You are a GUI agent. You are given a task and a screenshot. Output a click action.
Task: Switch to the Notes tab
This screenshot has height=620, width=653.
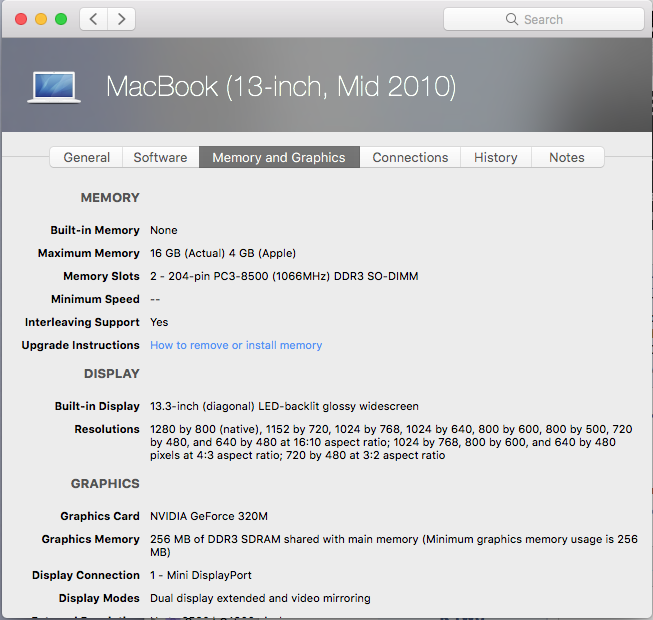[x=567, y=157]
